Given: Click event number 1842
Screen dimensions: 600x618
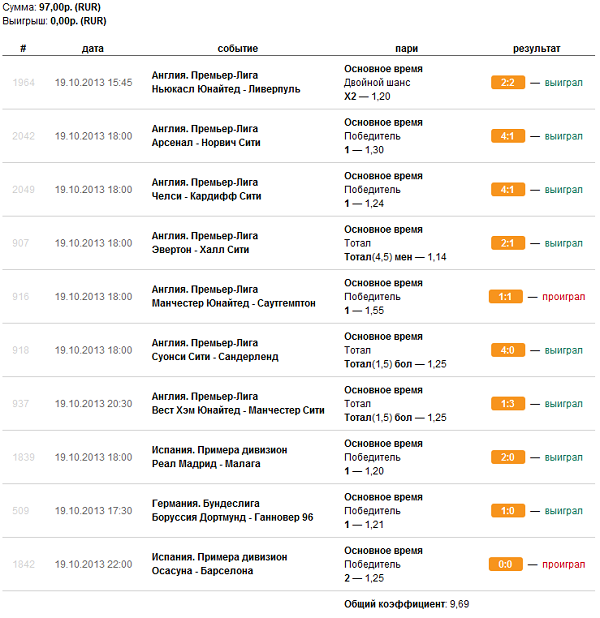Looking at the screenshot, I should point(23,564).
